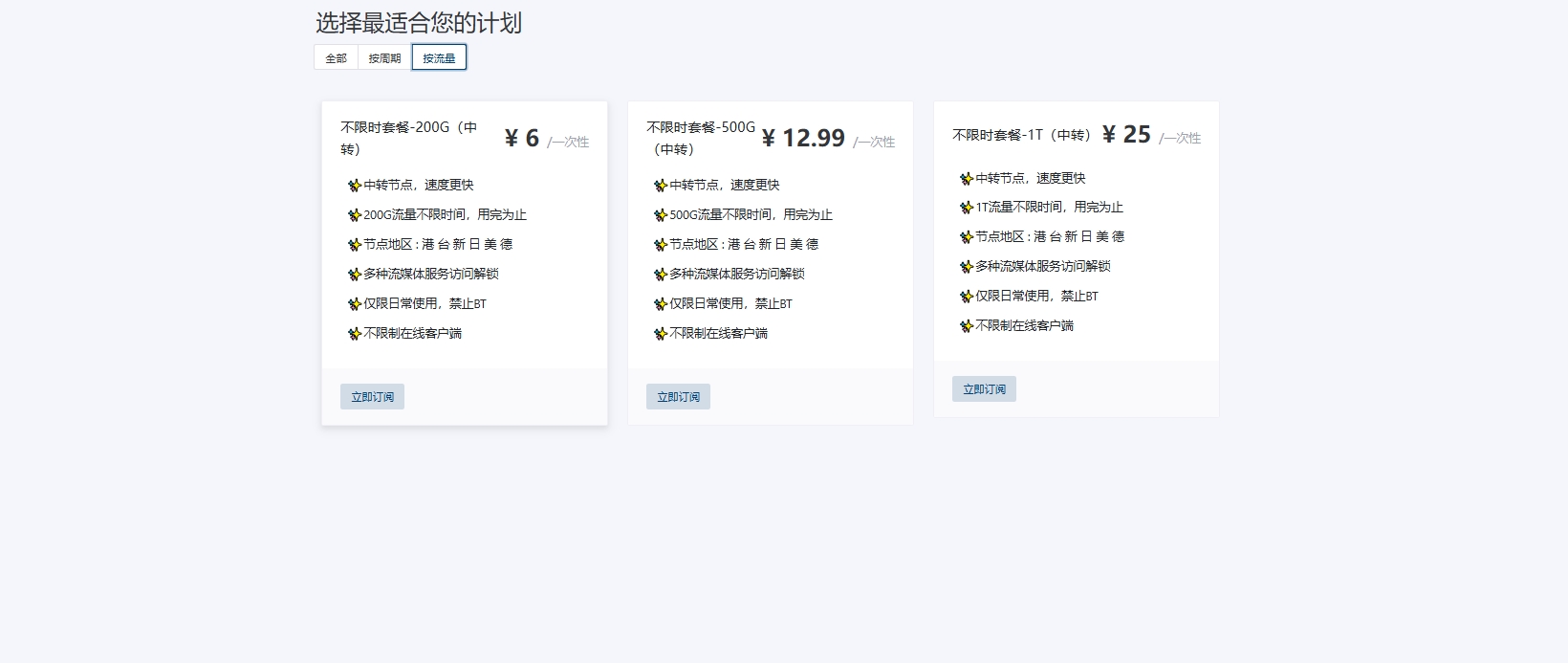Click the icon beside 节点地区 in 200G card
1568x663 pixels.
(x=355, y=245)
